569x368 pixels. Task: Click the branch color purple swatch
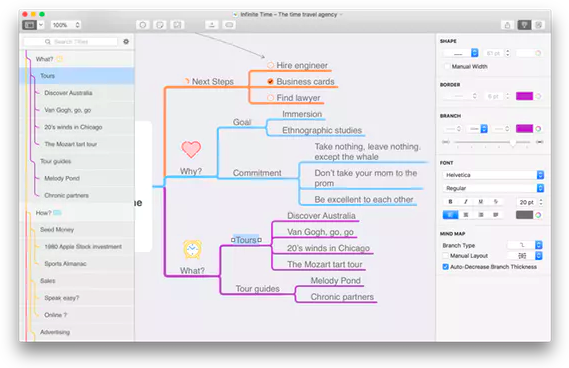524,128
